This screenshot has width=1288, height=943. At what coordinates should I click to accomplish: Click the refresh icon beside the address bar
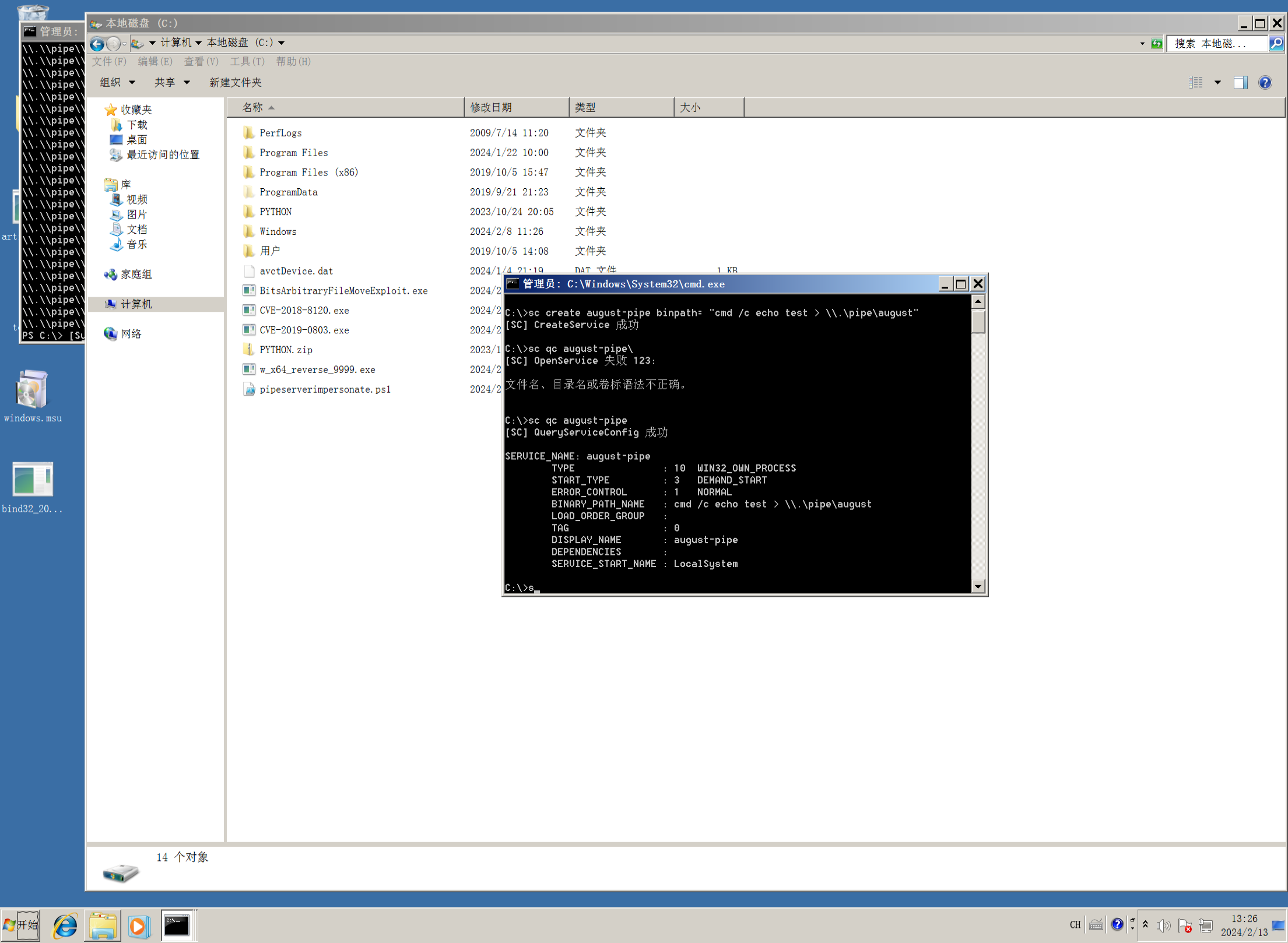(x=1157, y=44)
